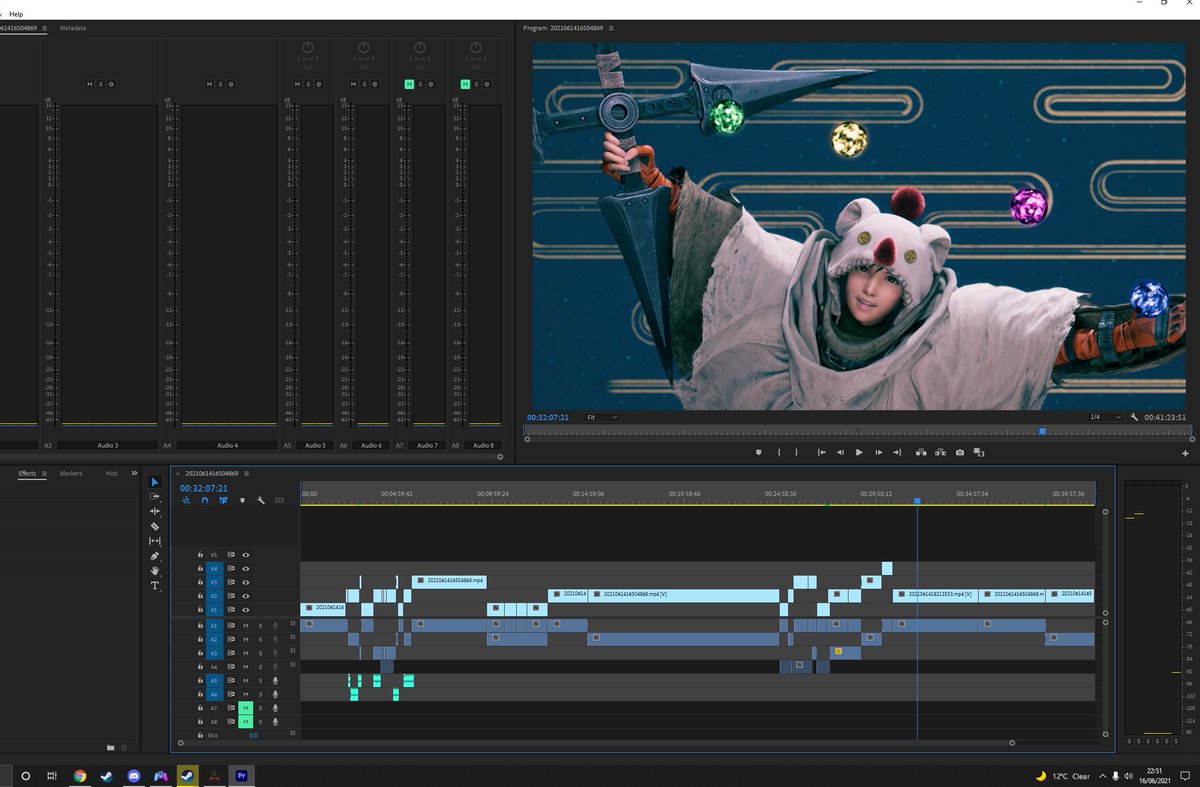Select the Track Select Forward tool
Viewport: 1200px width, 787px height.
155,496
